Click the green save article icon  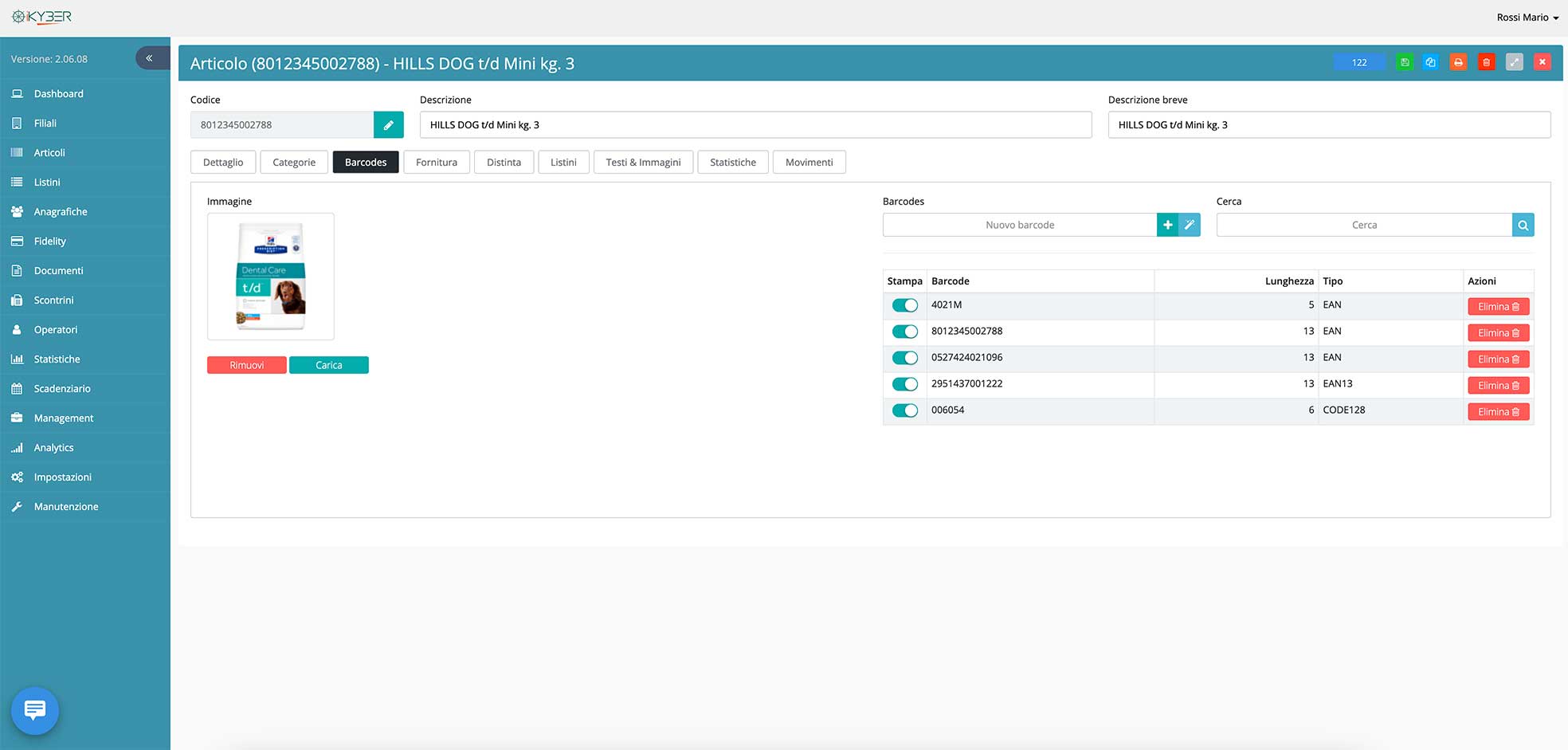(1405, 62)
